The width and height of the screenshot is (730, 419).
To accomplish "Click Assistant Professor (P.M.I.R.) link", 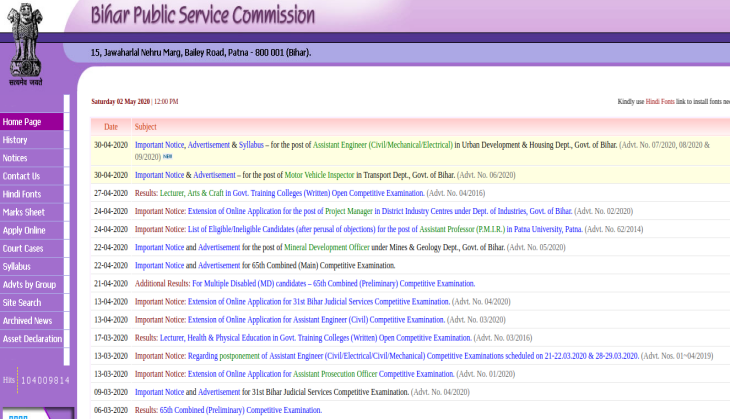I will [462, 230].
